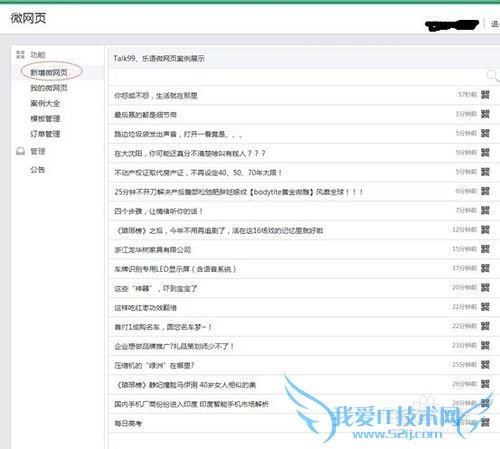Open article 《琅琊榜》之后，今年不用再追剧了
This screenshot has height=449, width=500.
tap(219, 231)
